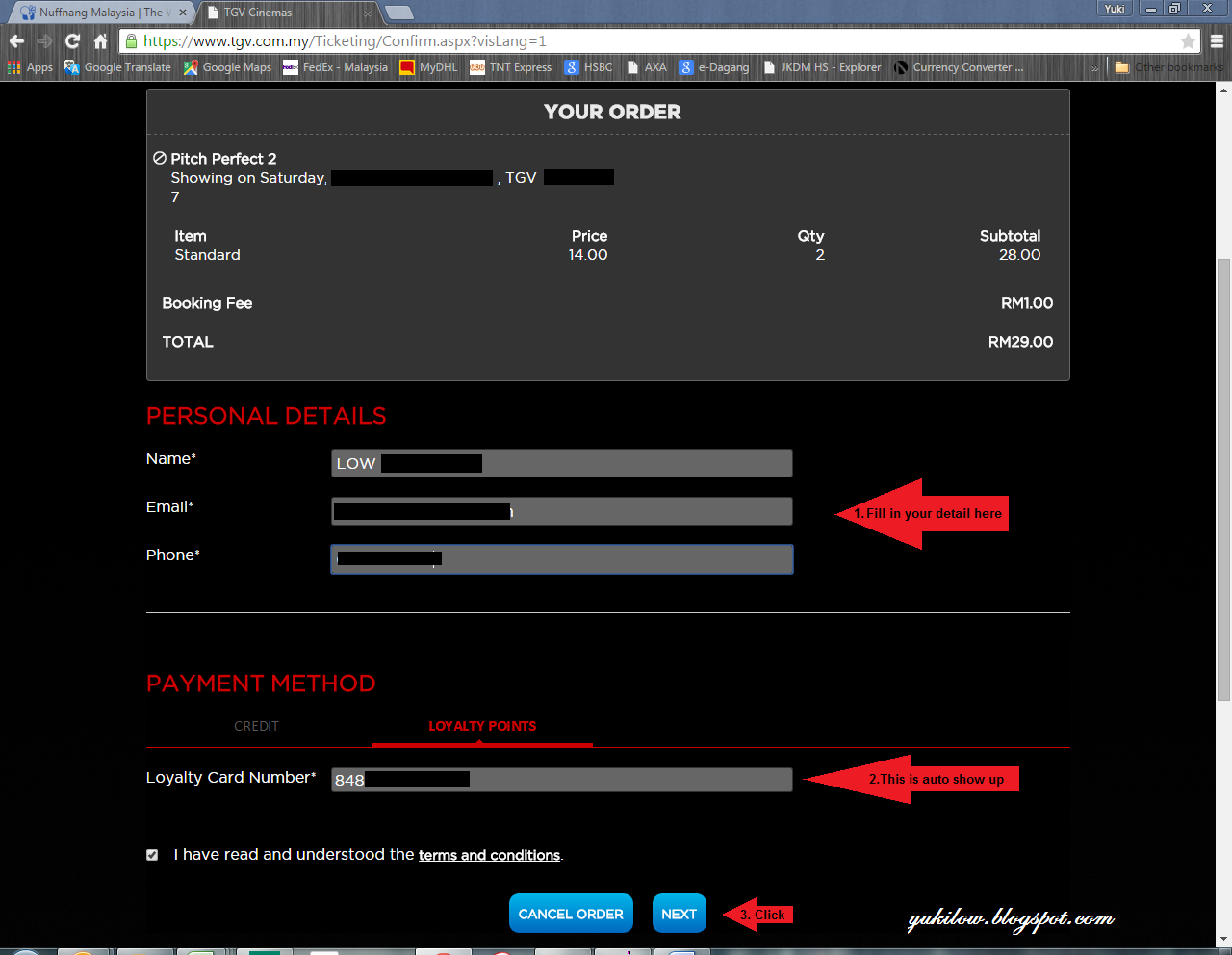This screenshot has height=955, width=1232.
Task: Click the Phone input field
Action: 562,559
